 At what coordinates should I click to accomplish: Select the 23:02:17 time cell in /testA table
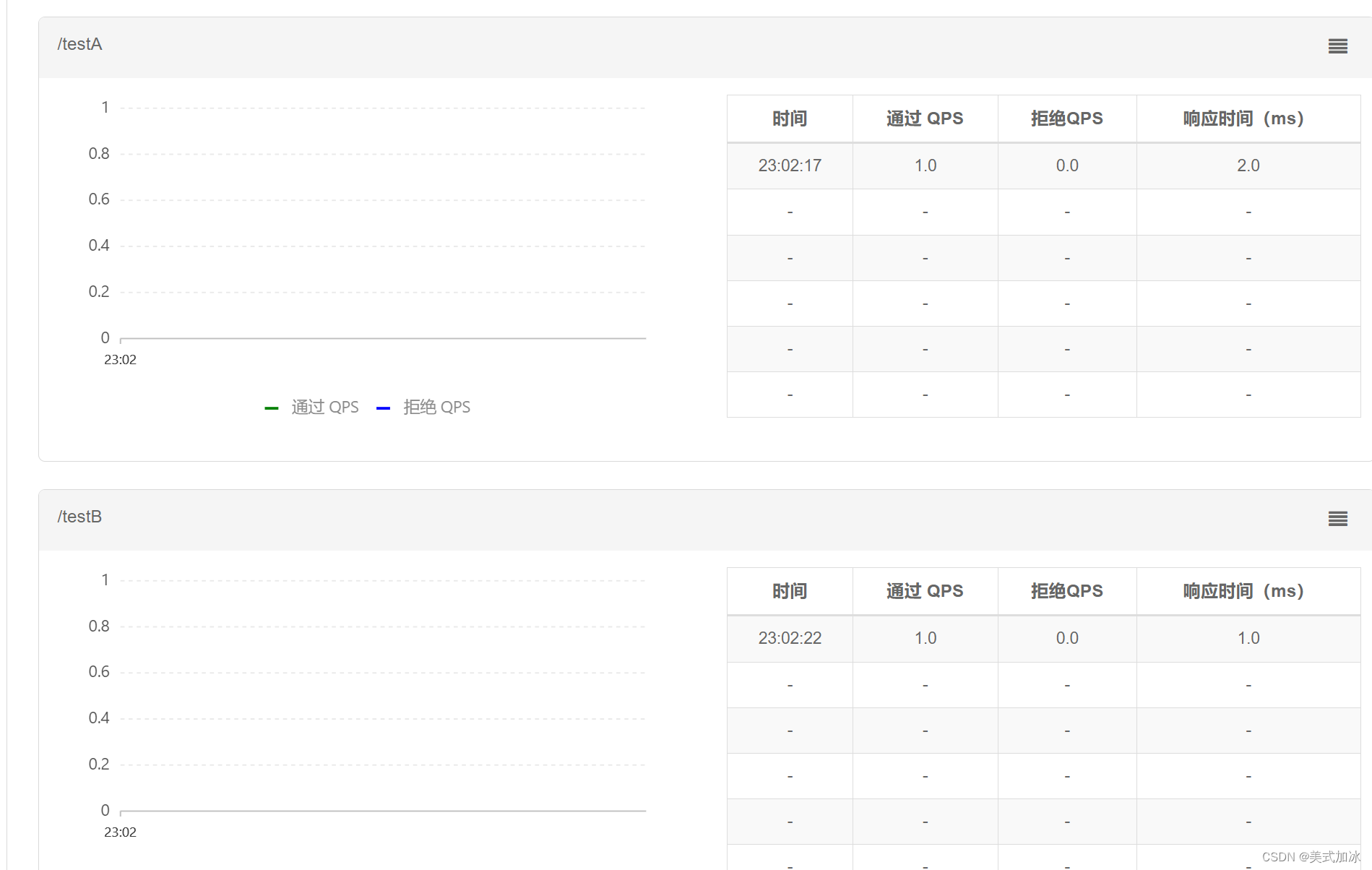click(790, 165)
